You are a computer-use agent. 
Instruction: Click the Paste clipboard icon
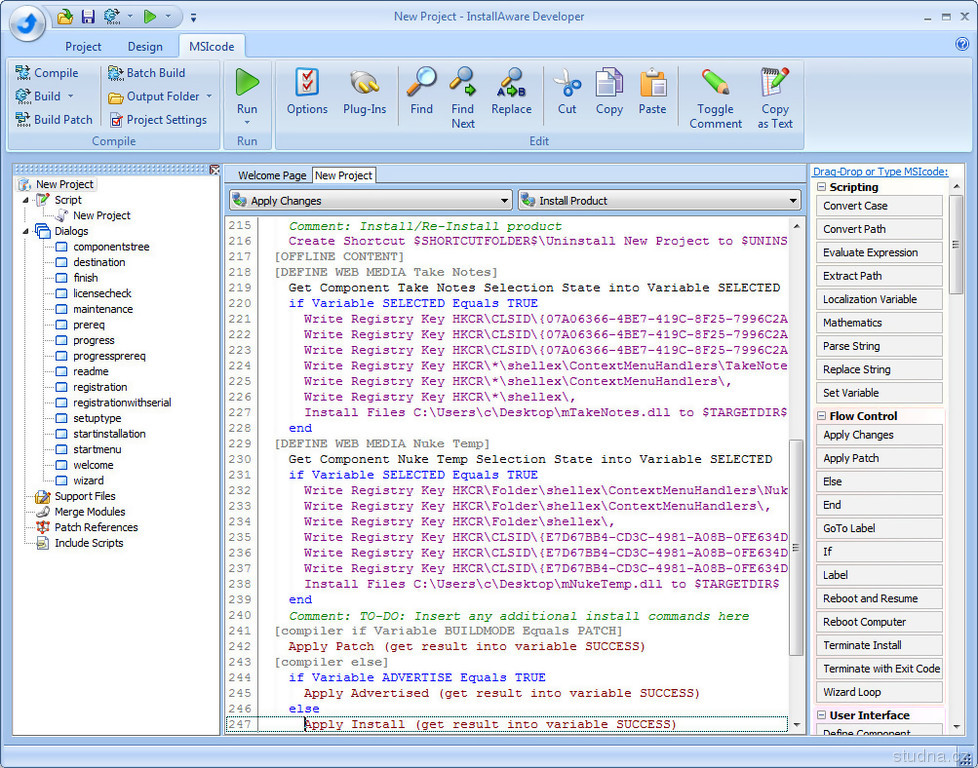pyautogui.click(x=652, y=83)
